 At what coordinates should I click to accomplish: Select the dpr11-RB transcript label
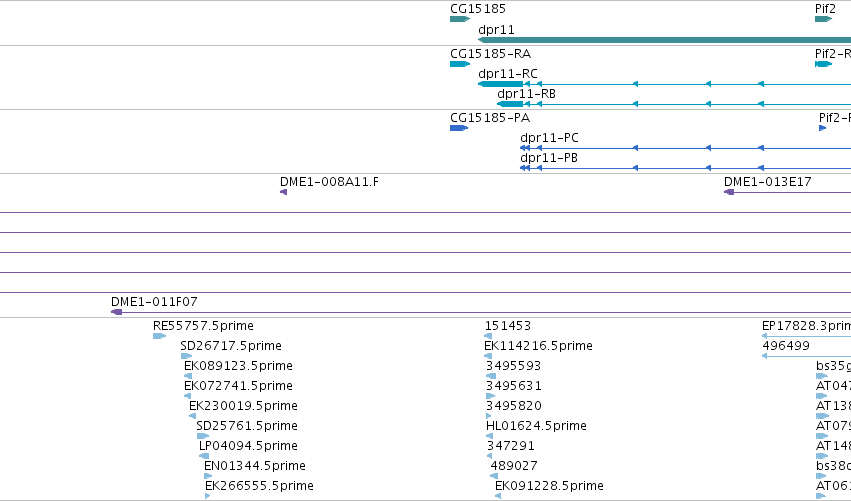click(x=526, y=94)
